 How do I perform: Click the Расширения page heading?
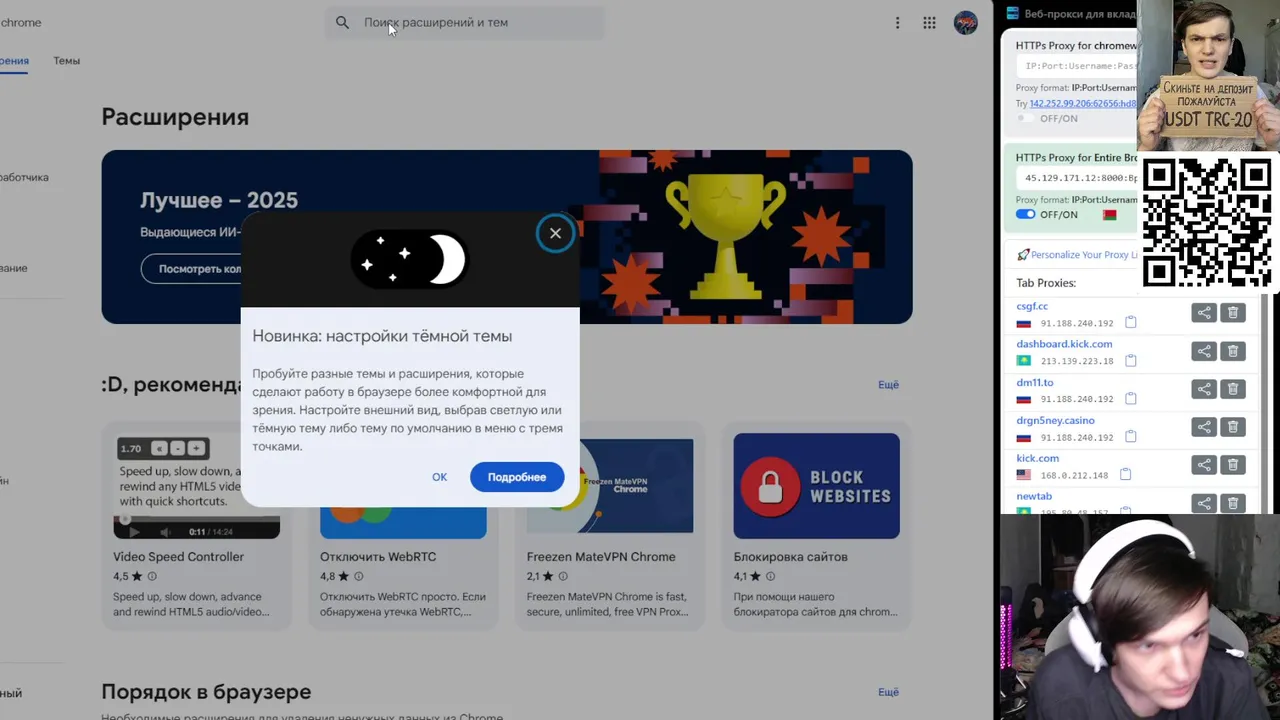[x=175, y=117]
